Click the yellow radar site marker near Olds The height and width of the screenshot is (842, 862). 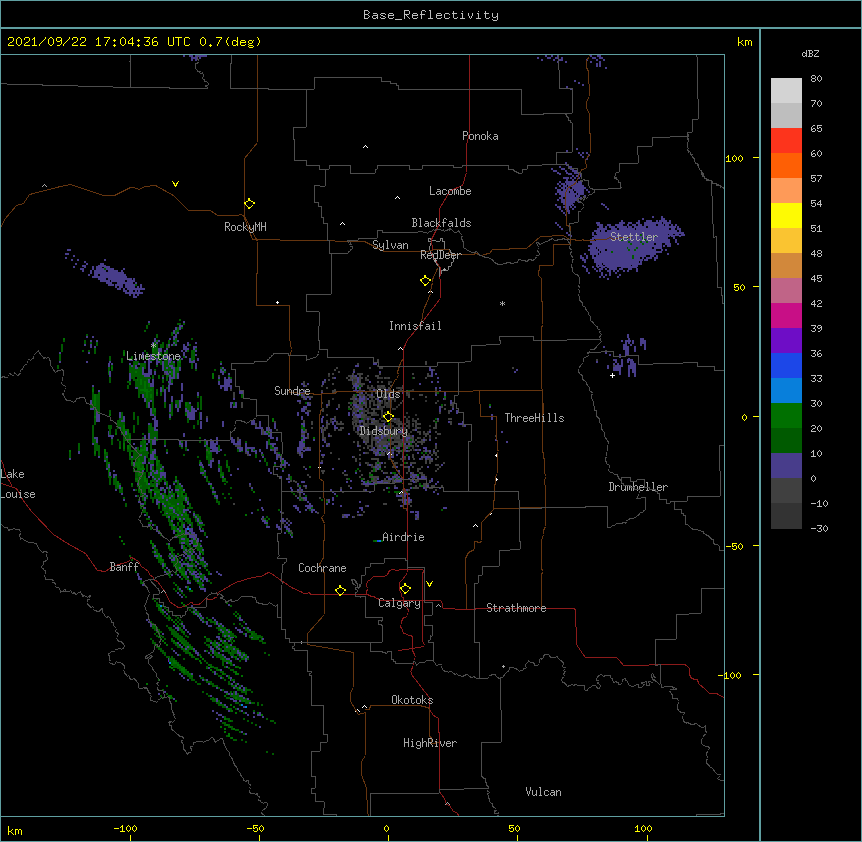coord(388,416)
